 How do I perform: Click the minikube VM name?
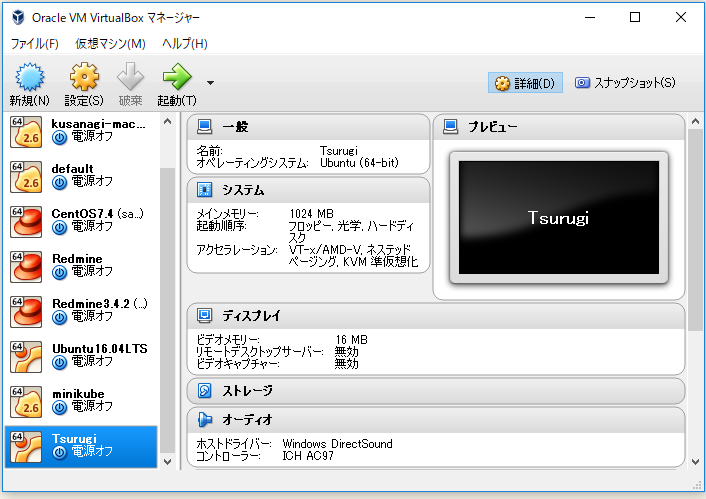click(x=78, y=394)
